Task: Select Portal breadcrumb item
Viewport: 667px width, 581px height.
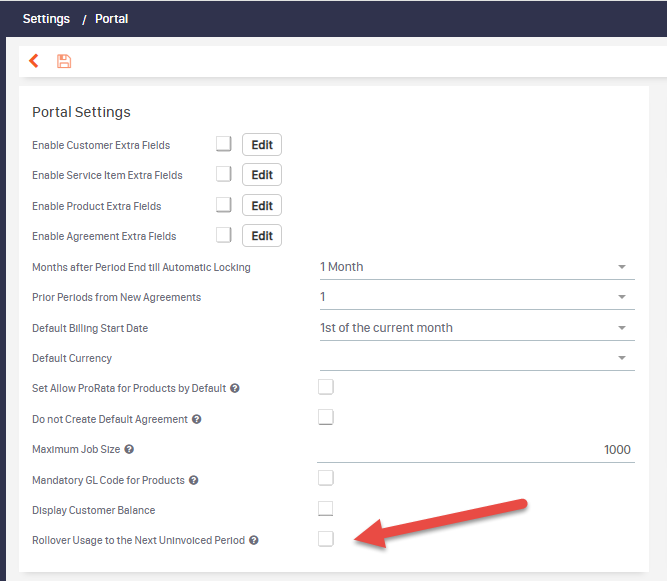Action: click(111, 19)
